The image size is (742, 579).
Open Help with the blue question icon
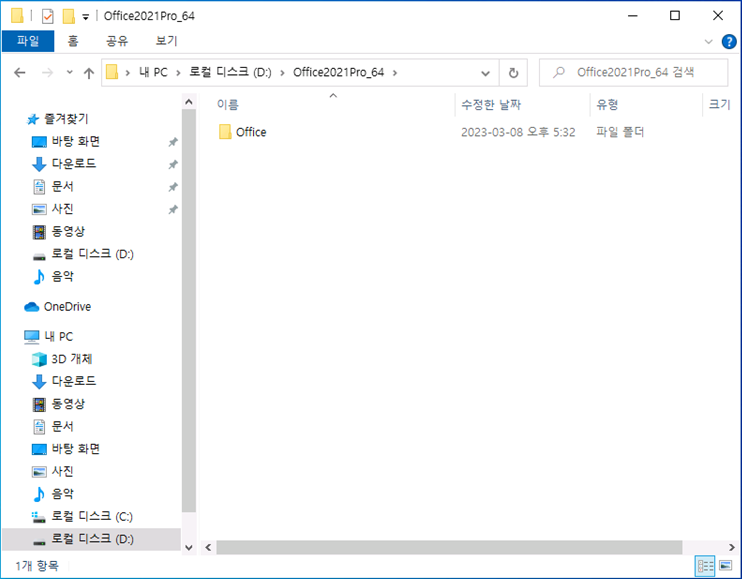729,42
